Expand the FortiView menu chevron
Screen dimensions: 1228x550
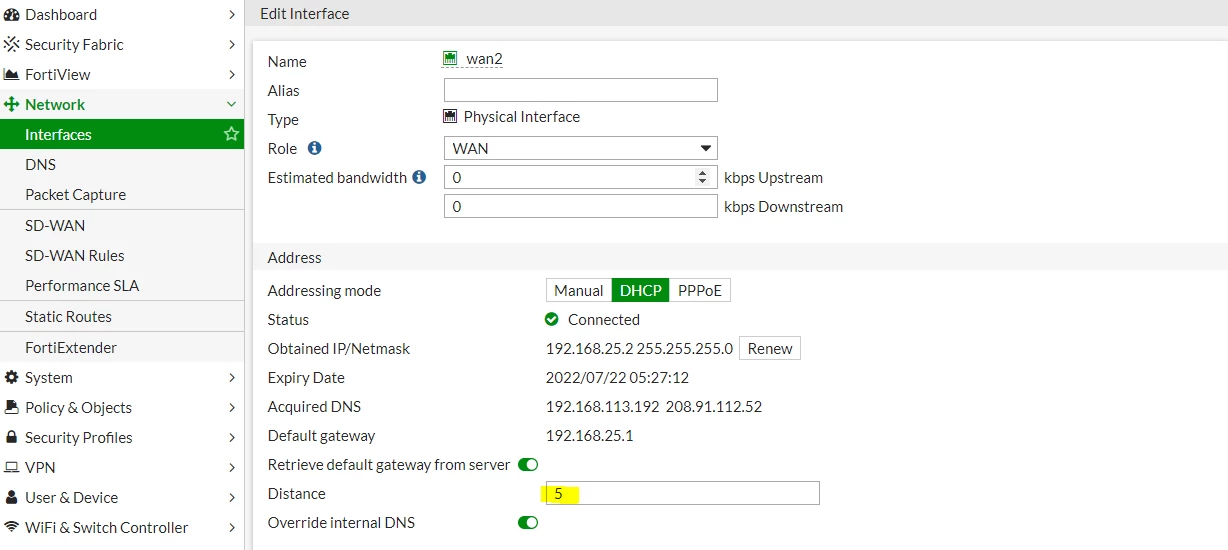[x=232, y=75]
